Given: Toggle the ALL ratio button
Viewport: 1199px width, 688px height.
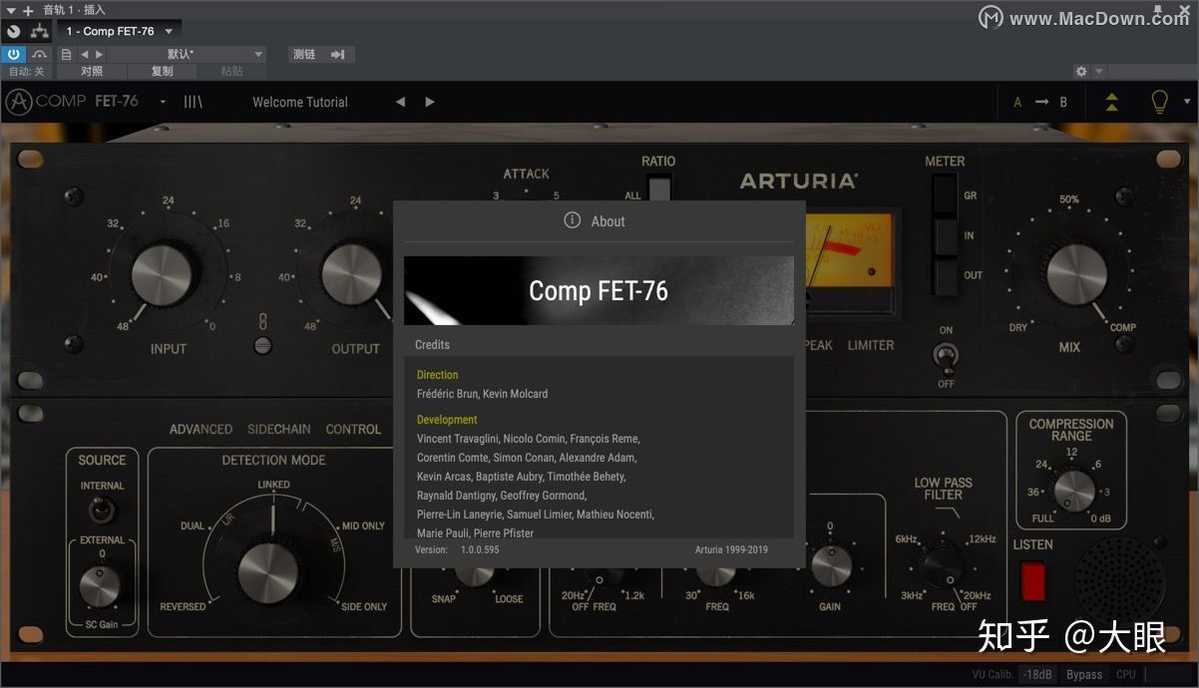Looking at the screenshot, I should click(x=658, y=188).
